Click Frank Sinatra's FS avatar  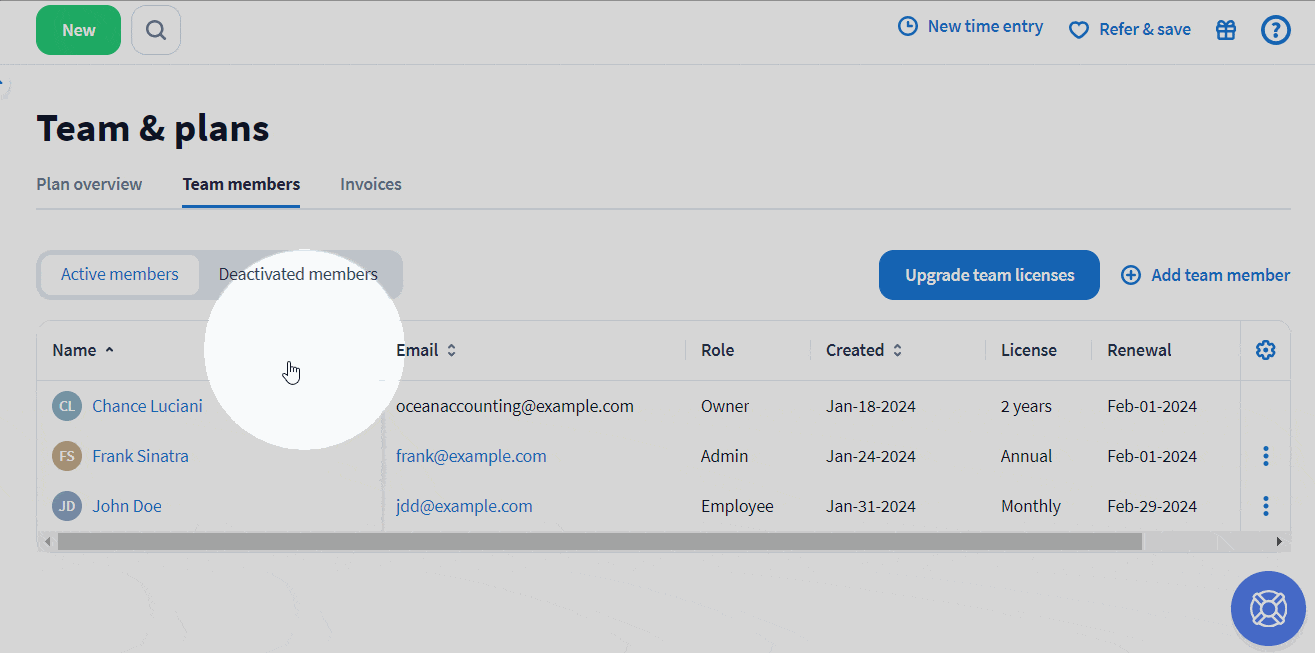coord(67,456)
